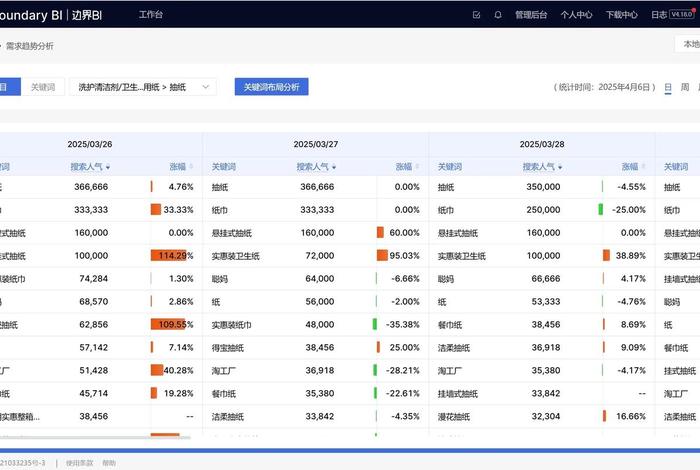
Task: Select 实惠装纸巾 under 2025/03/27
Action: click(232, 325)
